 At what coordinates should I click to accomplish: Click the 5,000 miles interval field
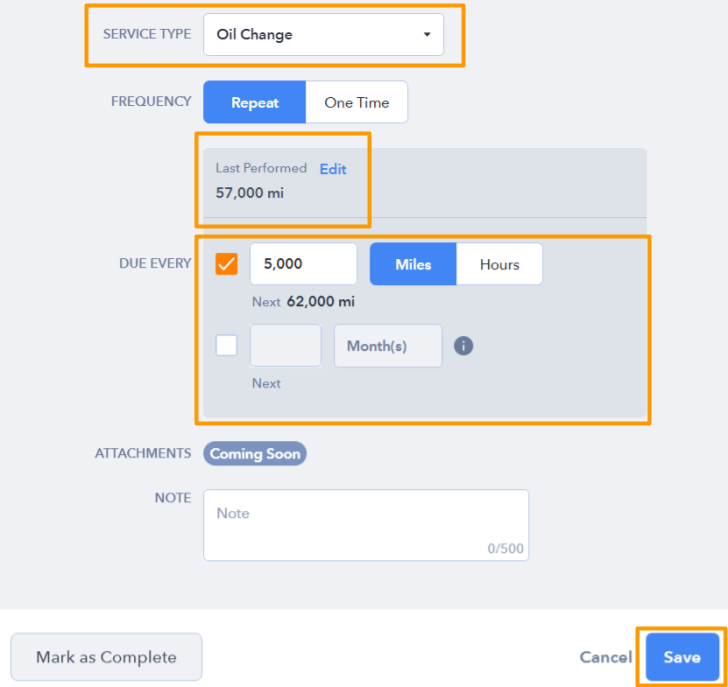[304, 264]
